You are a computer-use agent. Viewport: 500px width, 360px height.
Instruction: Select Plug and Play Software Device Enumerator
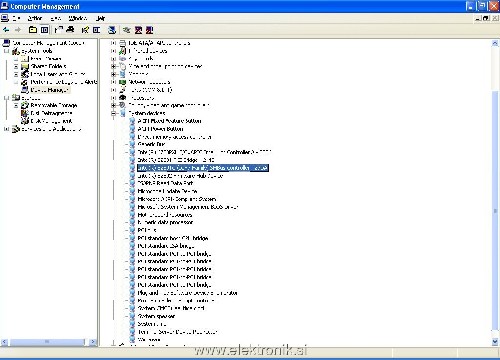[x=187, y=293]
